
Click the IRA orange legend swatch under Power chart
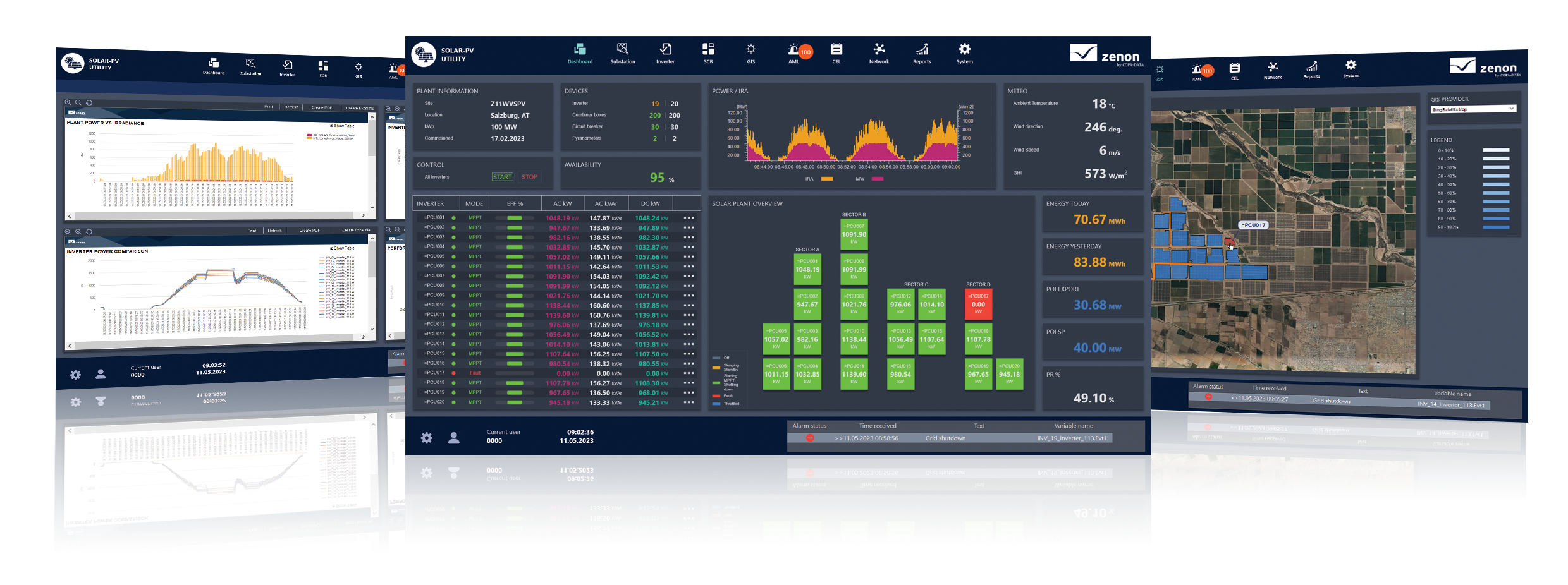tap(826, 179)
